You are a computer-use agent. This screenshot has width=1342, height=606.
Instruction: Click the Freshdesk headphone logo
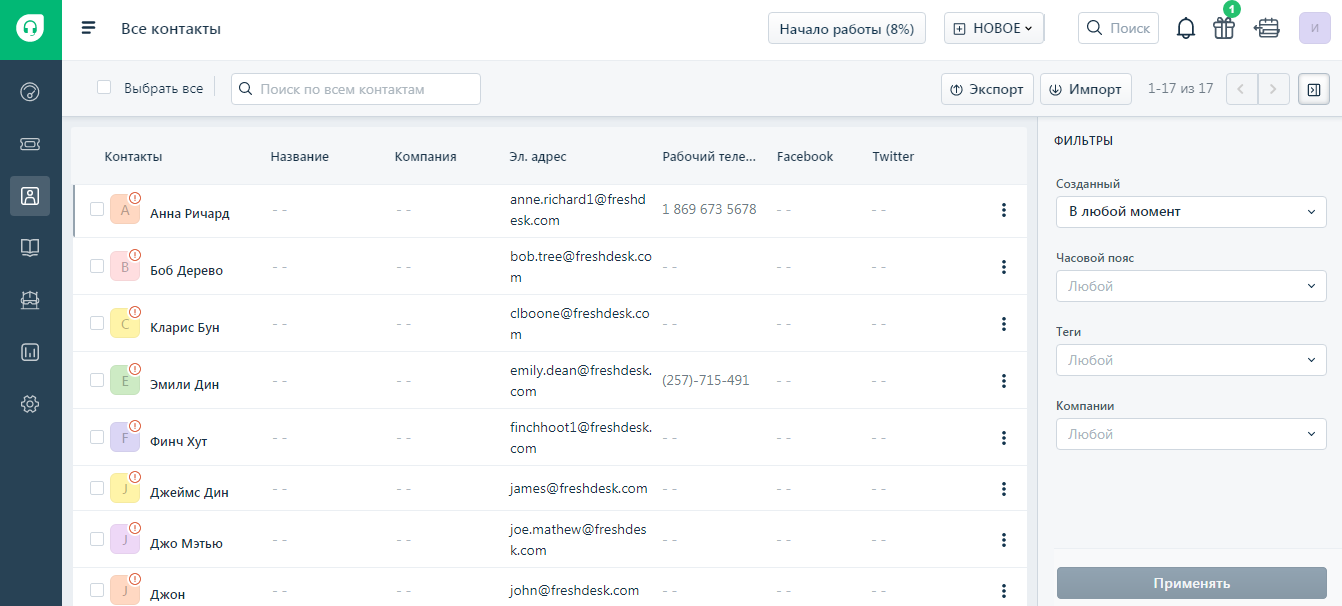click(30, 29)
